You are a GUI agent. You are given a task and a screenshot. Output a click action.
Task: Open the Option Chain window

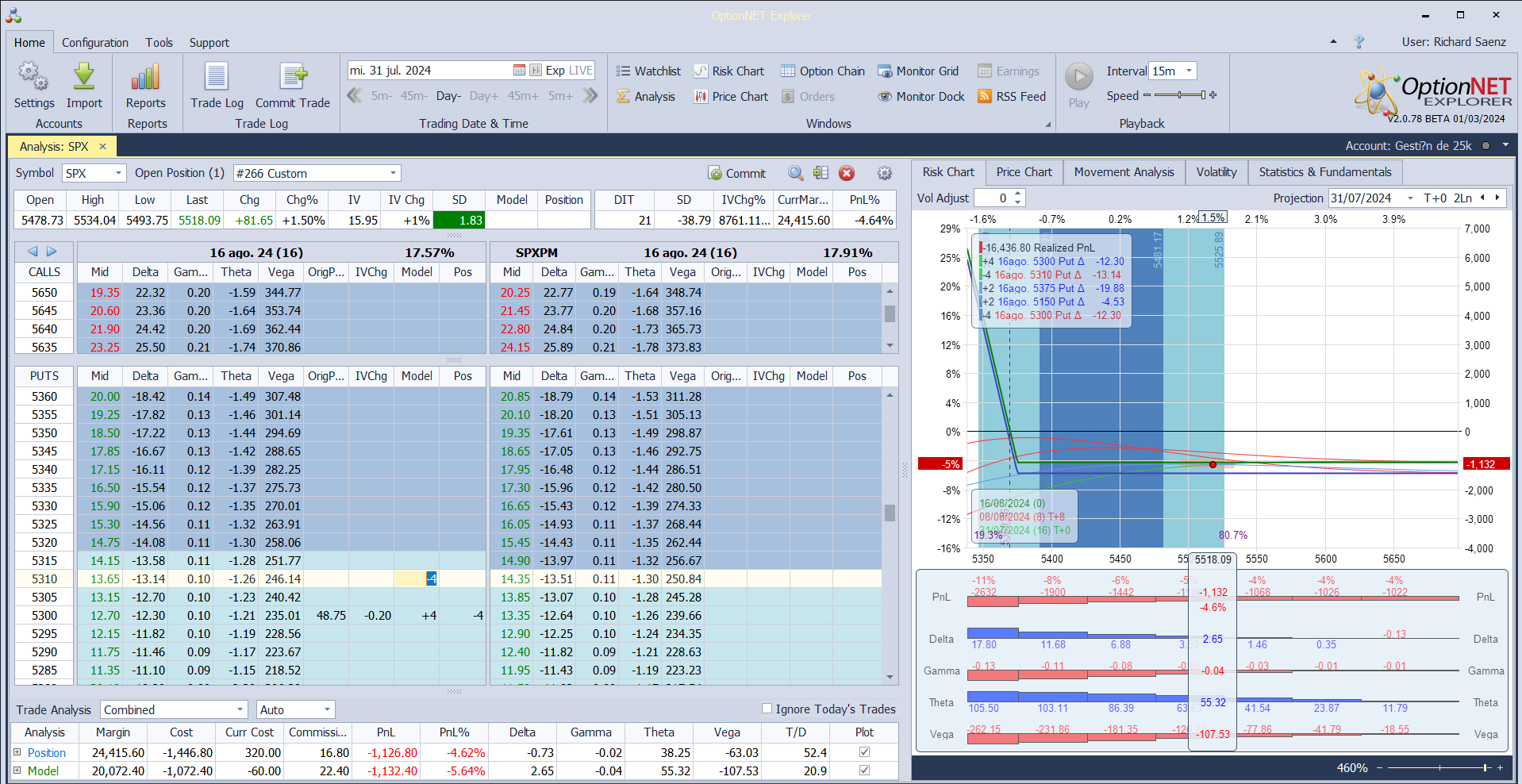click(823, 71)
